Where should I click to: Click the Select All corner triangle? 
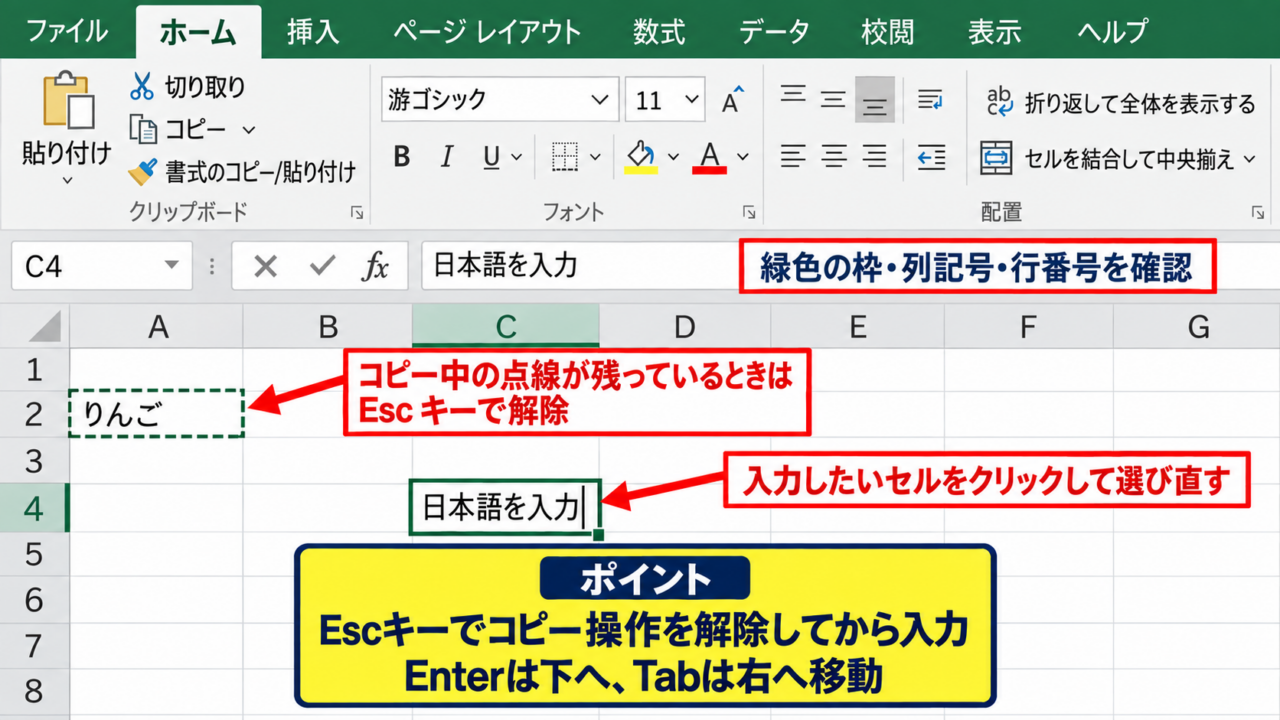(x=47, y=326)
